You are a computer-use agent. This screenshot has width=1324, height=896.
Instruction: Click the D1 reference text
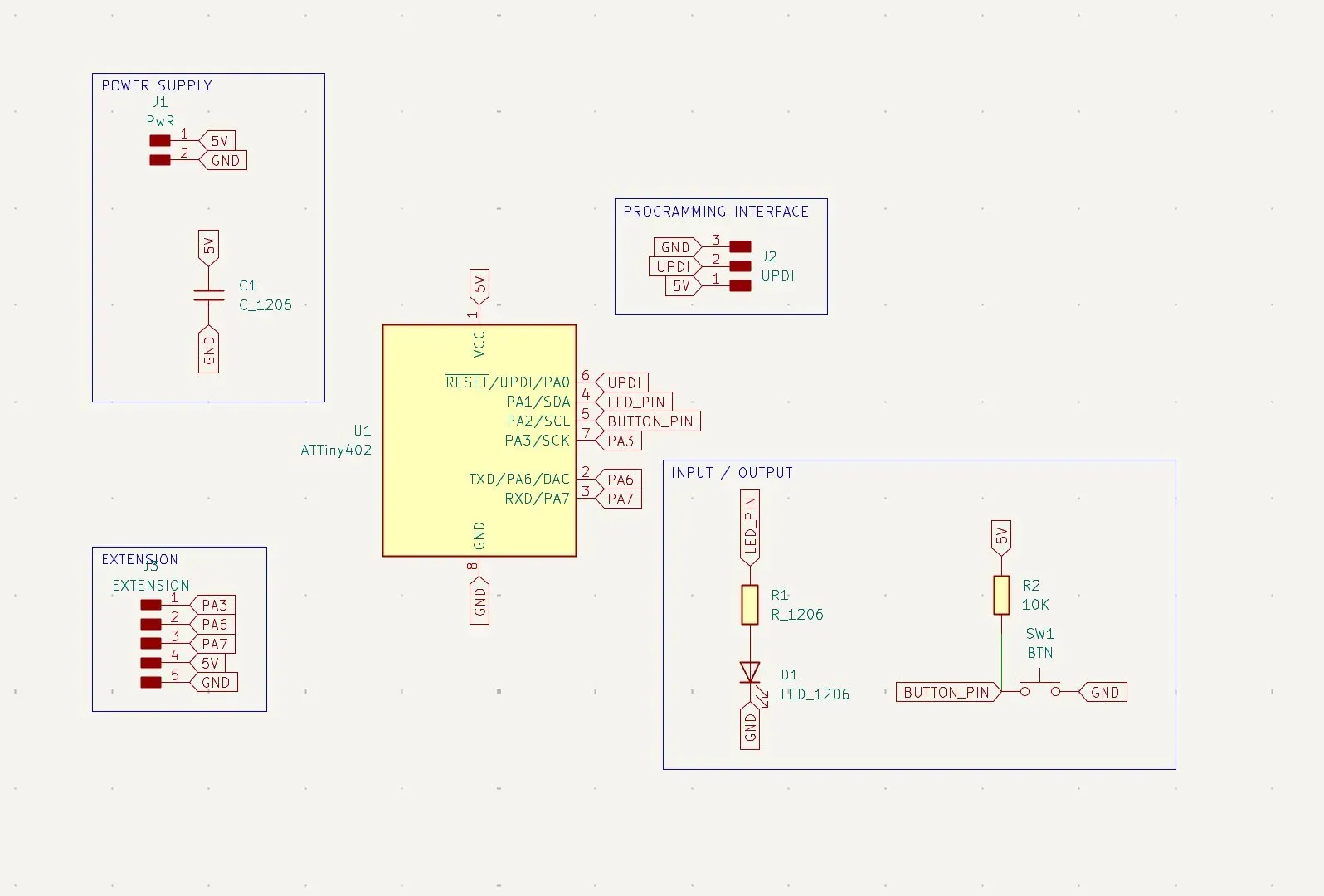tap(789, 674)
